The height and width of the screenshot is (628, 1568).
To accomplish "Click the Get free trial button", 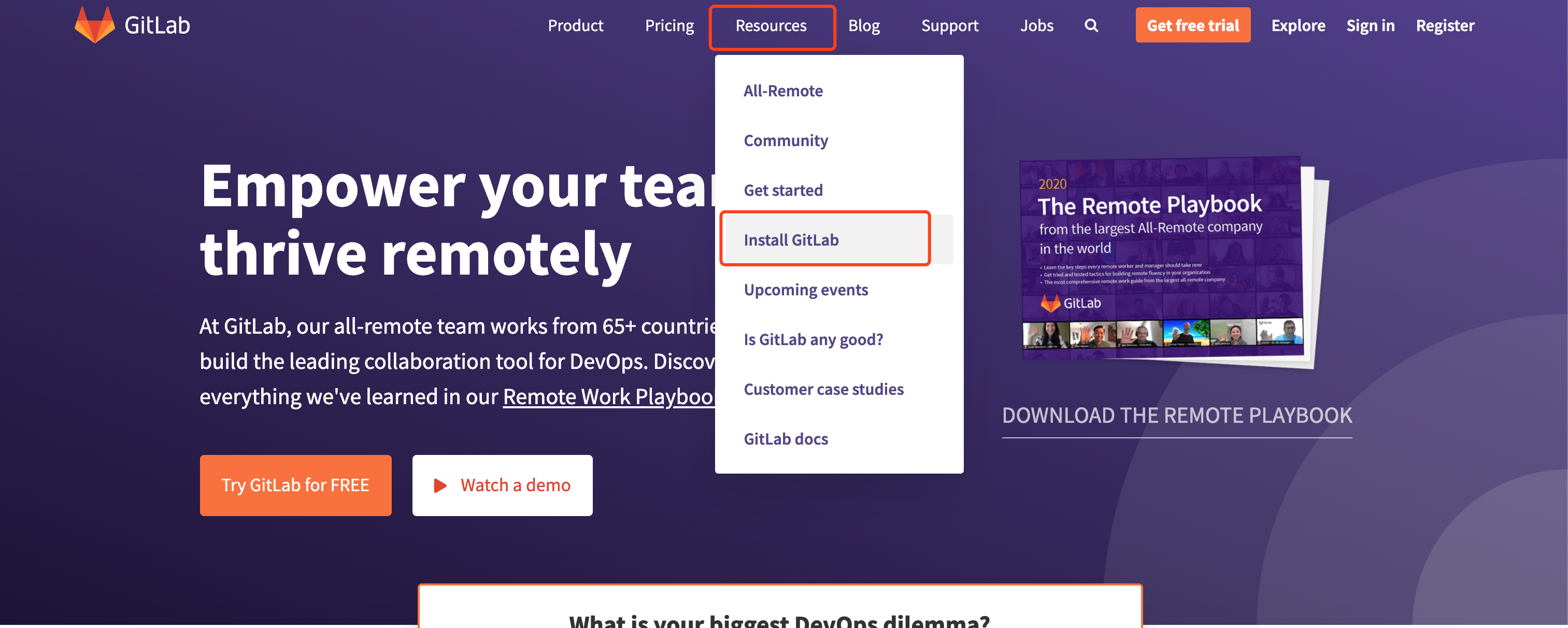I will pos(1192,25).
